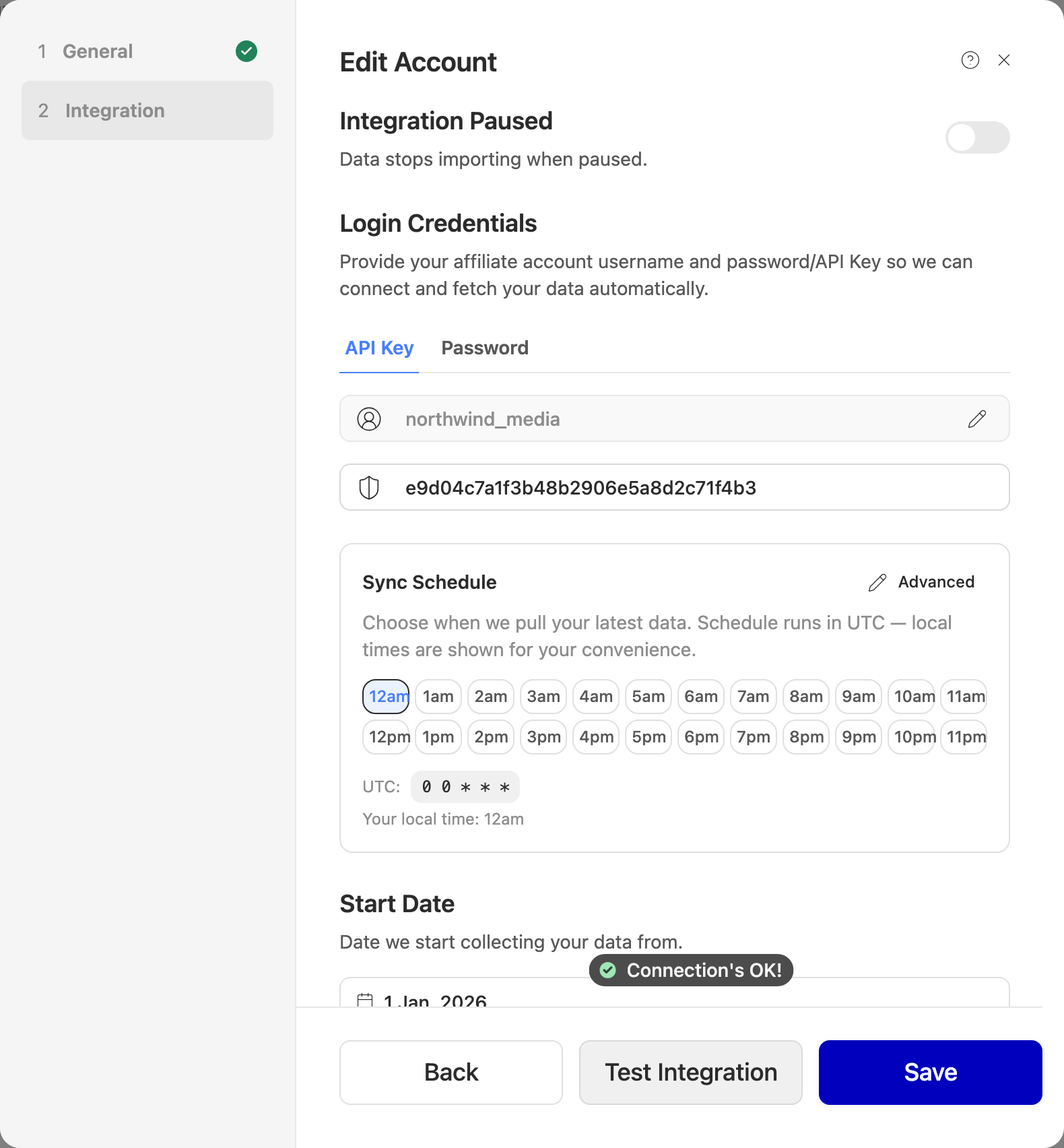Save the account settings

[931, 1073]
